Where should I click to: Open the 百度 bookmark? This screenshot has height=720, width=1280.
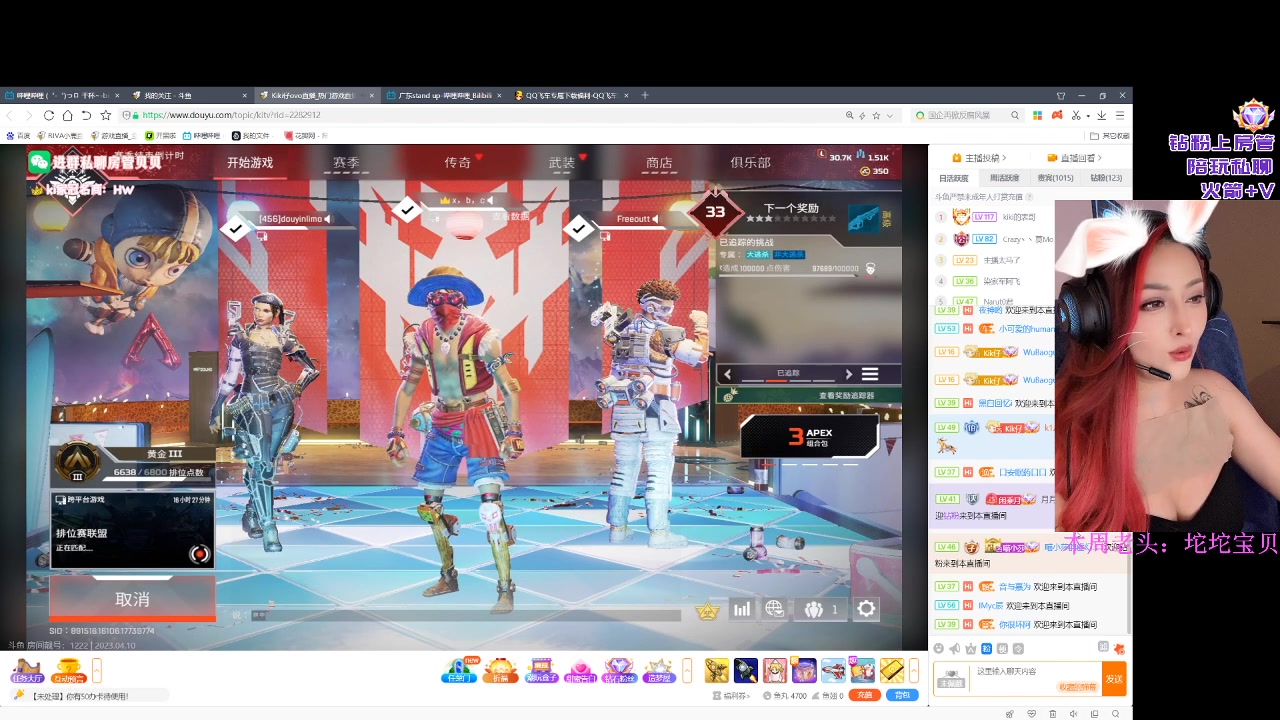click(x=18, y=135)
